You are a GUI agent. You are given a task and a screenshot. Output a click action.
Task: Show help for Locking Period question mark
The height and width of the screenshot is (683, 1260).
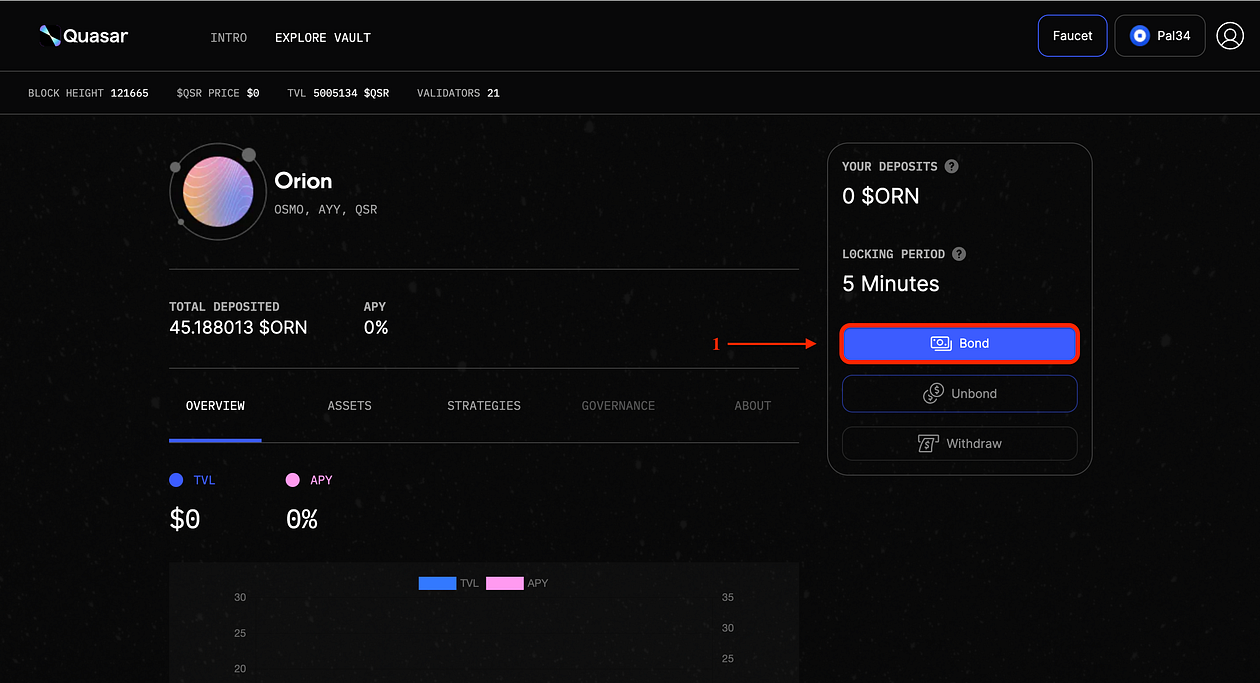click(959, 254)
